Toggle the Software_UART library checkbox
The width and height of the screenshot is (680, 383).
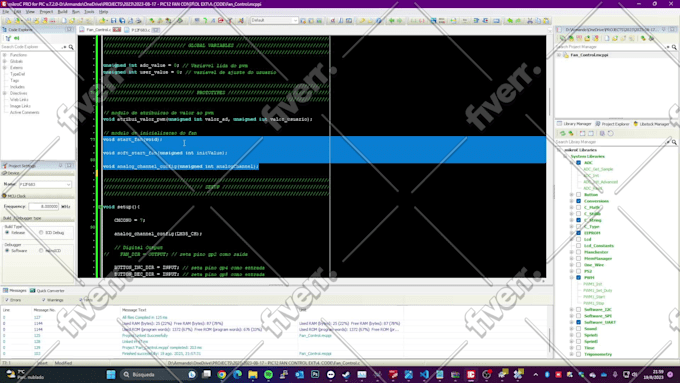(x=579, y=322)
